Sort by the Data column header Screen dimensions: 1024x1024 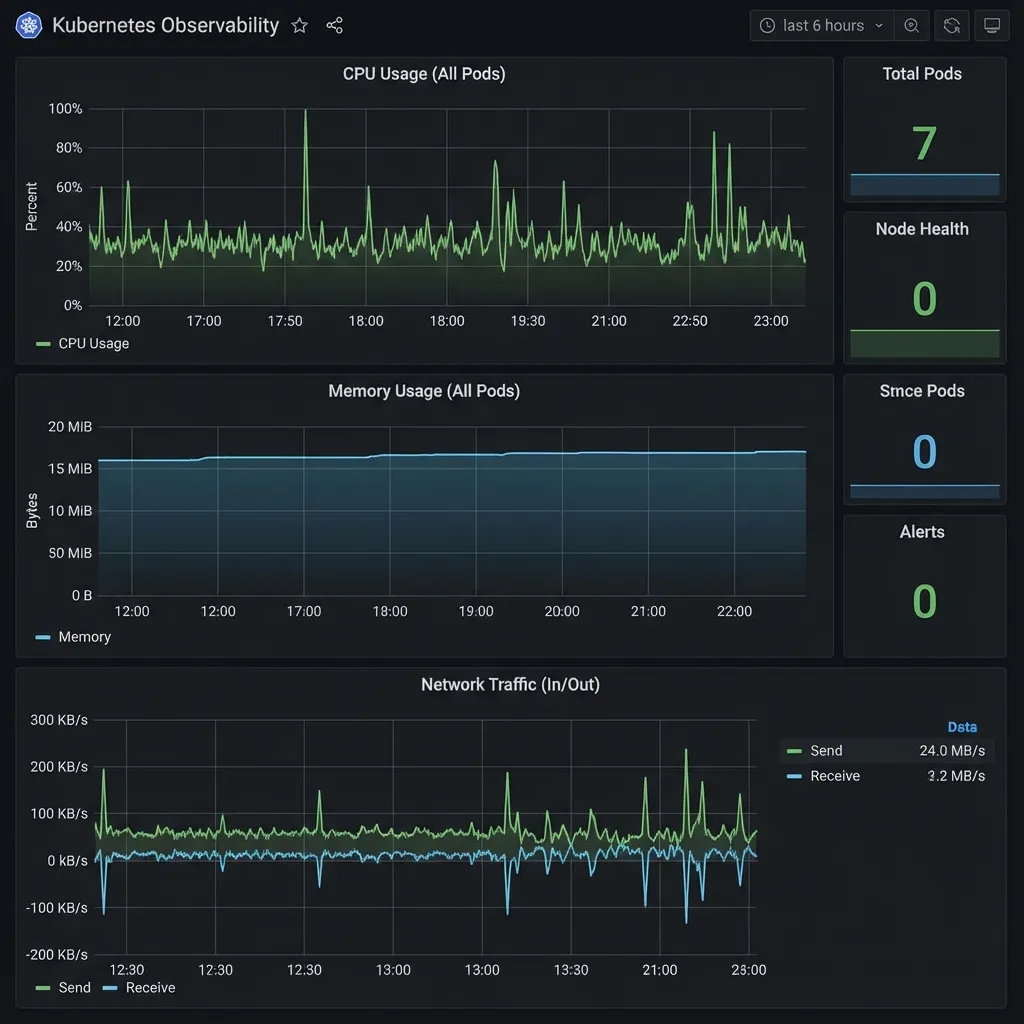[962, 727]
